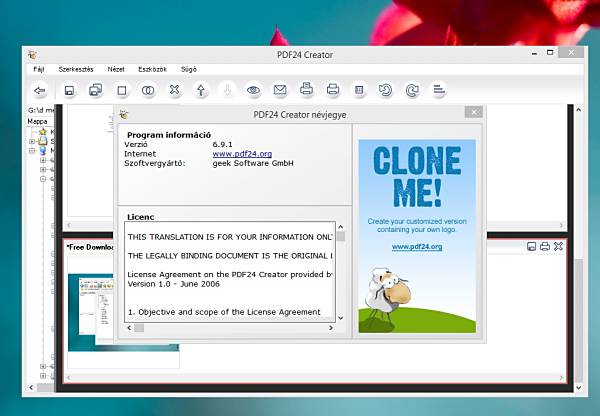The image size is (600, 416).
Task: Select the library documents node in folder tree
Action: click(43, 141)
